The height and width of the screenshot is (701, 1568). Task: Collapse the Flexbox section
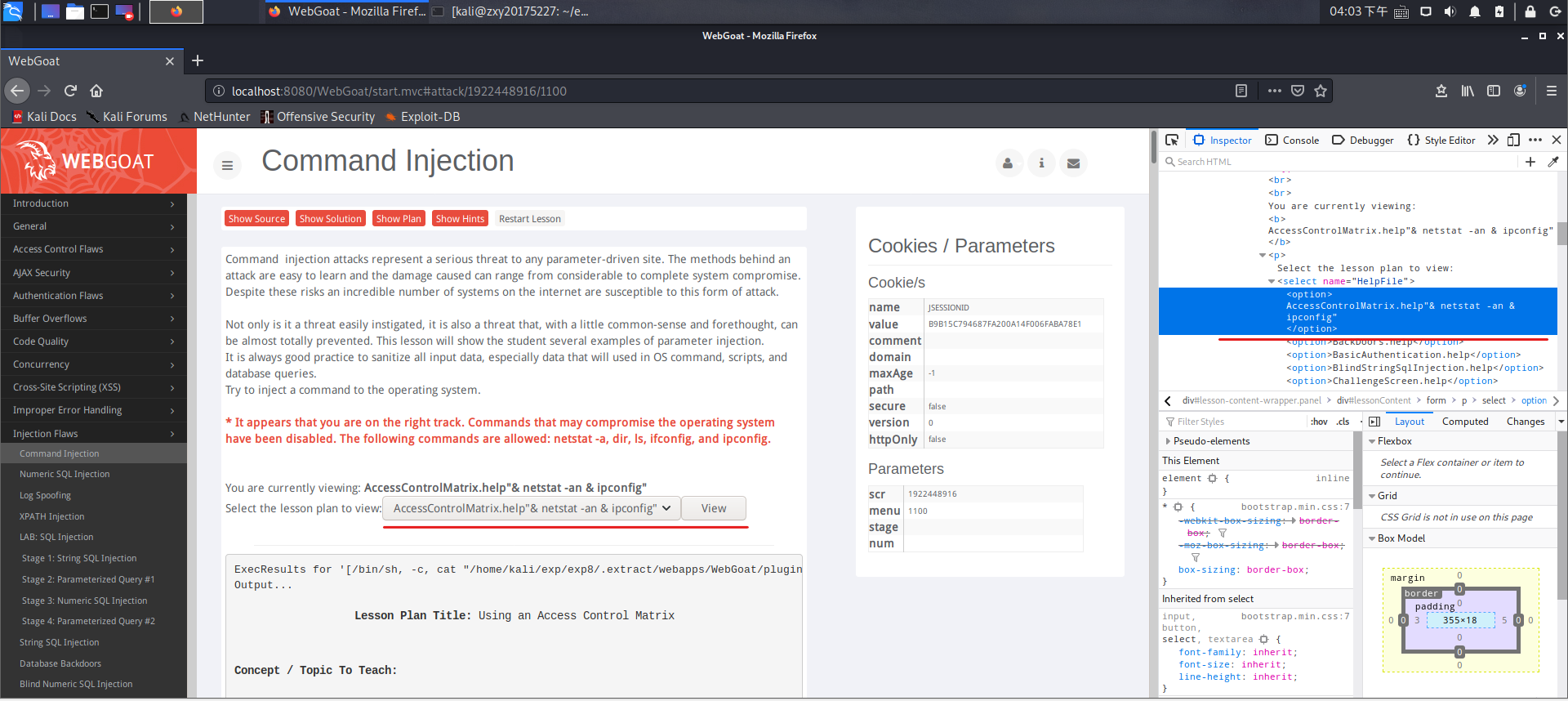coord(1372,441)
